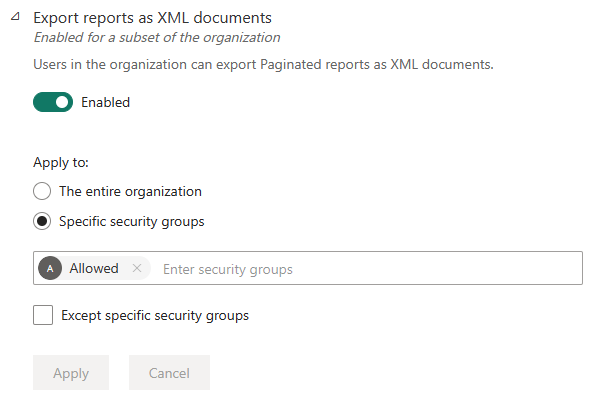Screen dimensions: 603x402
Task: Remove the Allowed group with its X icon
Action: coord(137,269)
